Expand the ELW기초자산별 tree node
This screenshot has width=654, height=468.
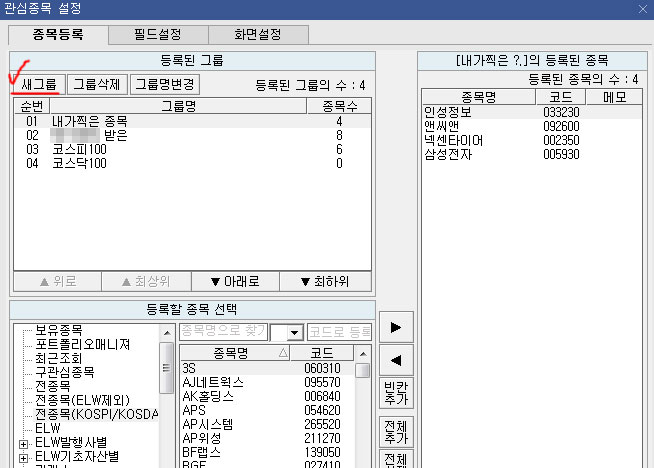click(x=23, y=458)
